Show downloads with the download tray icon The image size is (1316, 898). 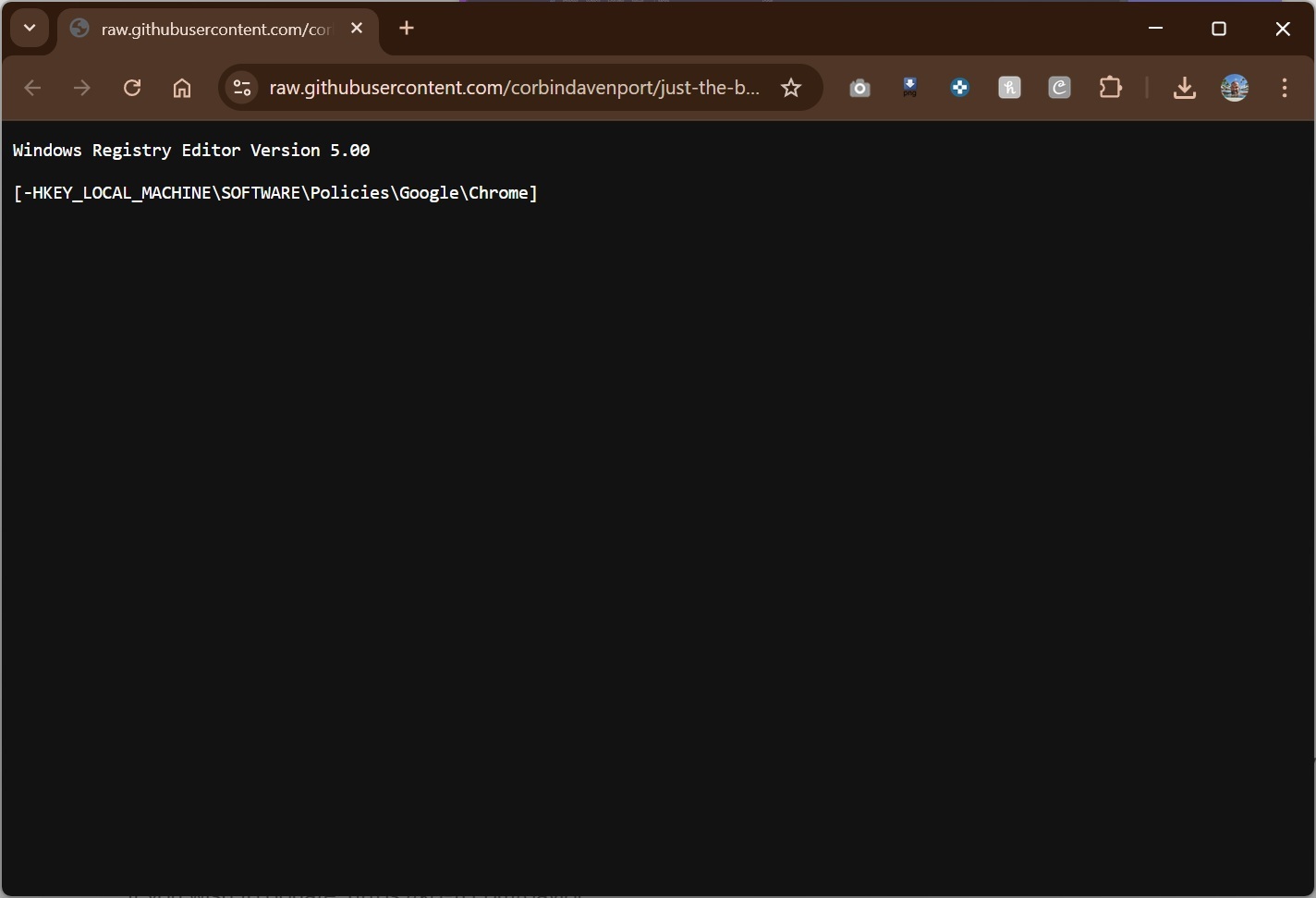click(1184, 88)
